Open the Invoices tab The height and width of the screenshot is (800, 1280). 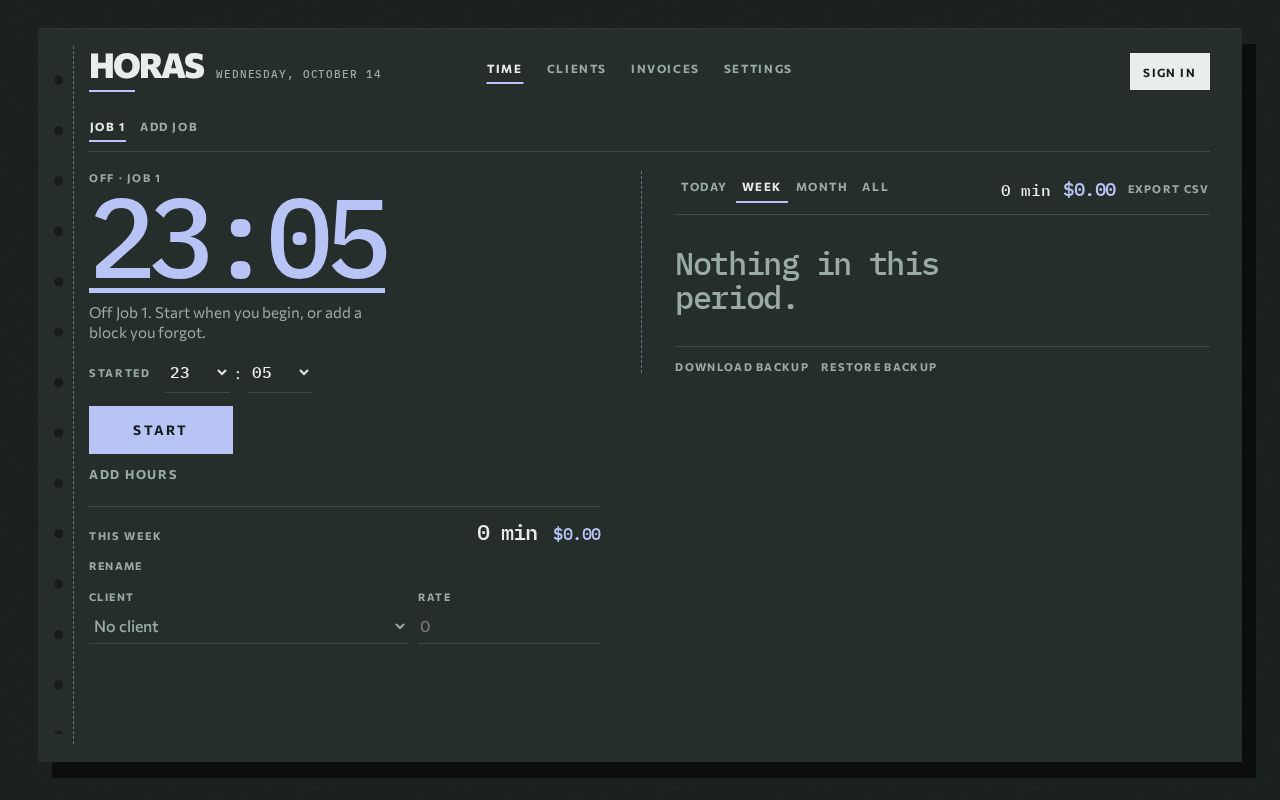click(x=665, y=69)
